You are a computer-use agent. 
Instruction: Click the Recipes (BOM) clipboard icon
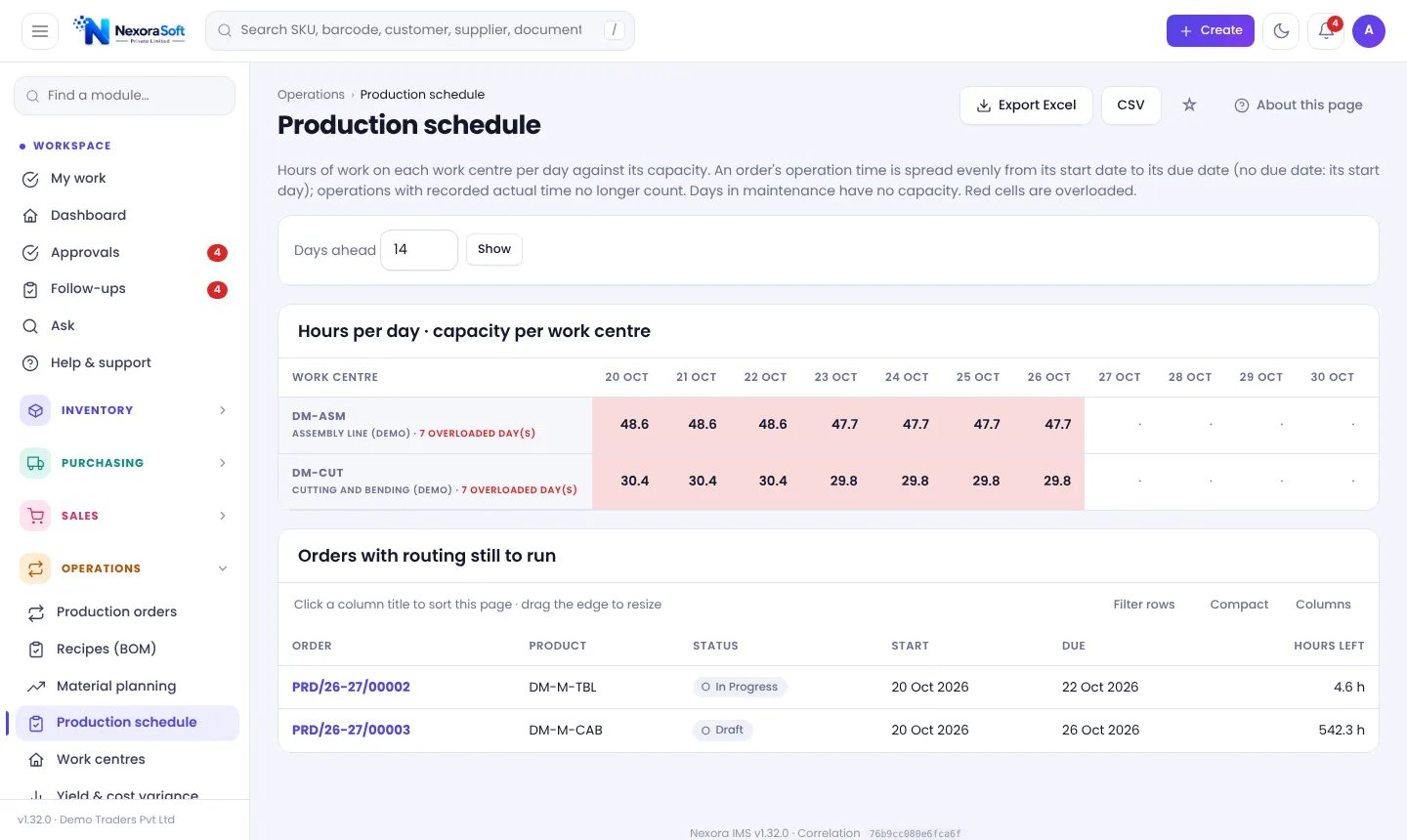(36, 650)
